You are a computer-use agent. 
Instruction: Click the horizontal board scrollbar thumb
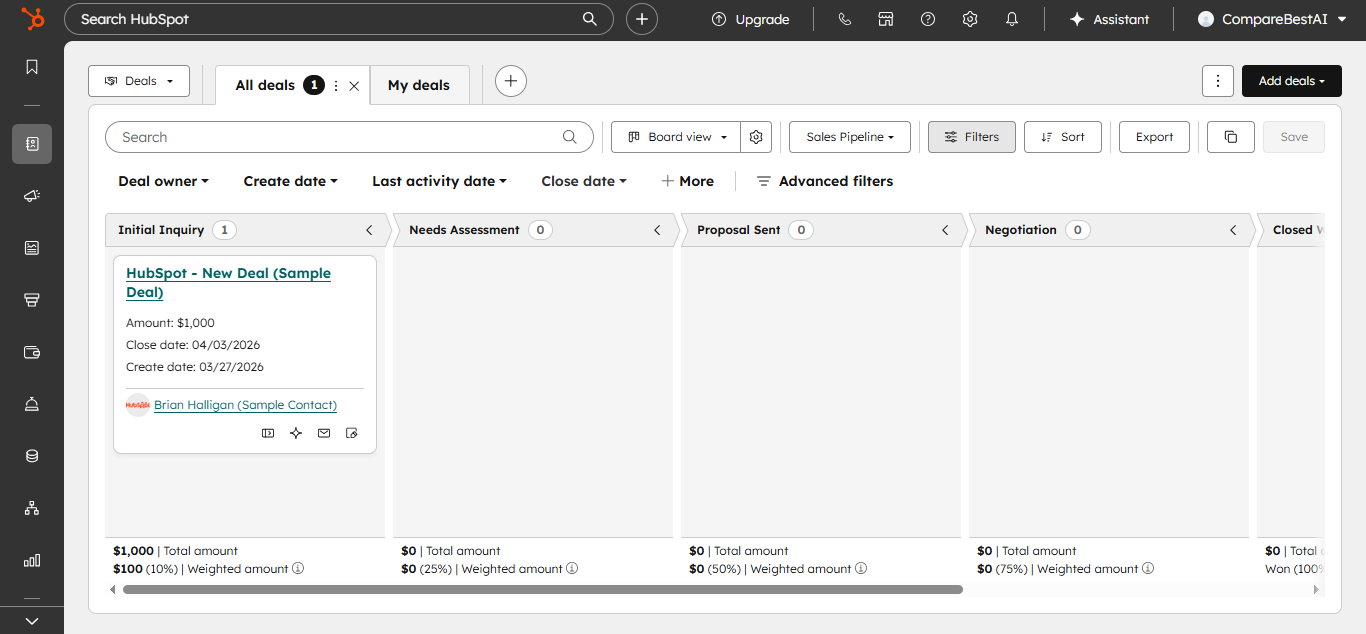tap(543, 590)
